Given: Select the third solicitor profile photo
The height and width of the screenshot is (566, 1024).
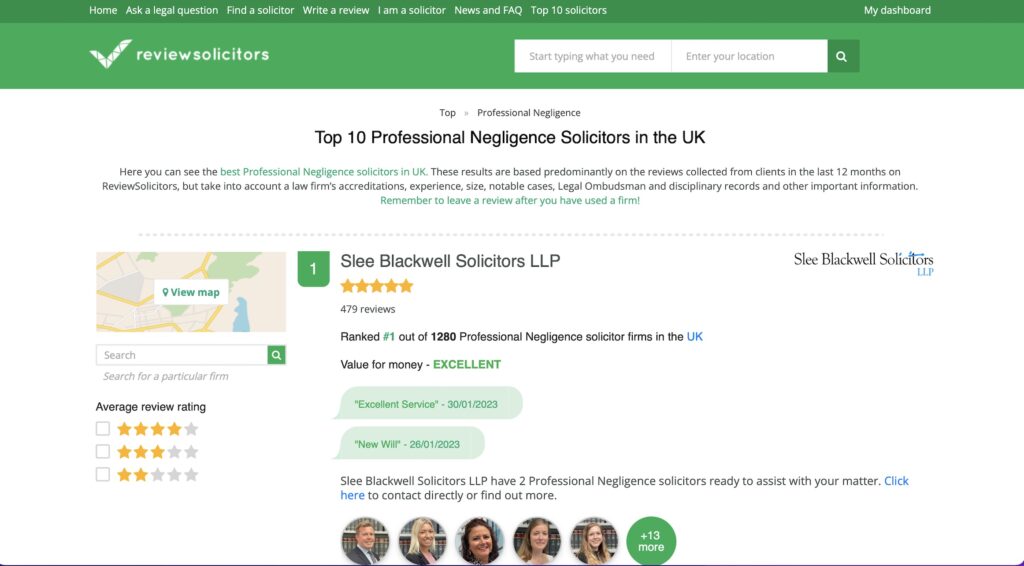Looking at the screenshot, I should (x=479, y=541).
